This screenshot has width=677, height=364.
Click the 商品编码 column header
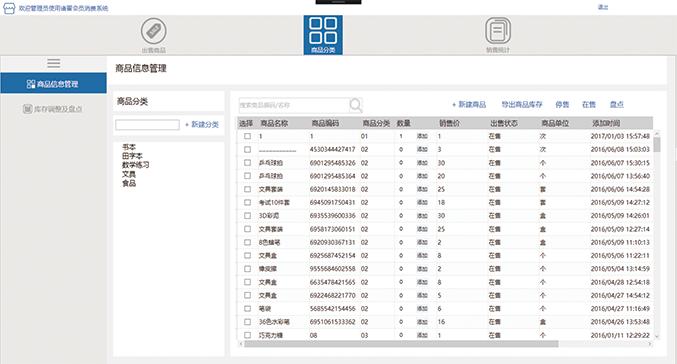pyautogui.click(x=325, y=123)
